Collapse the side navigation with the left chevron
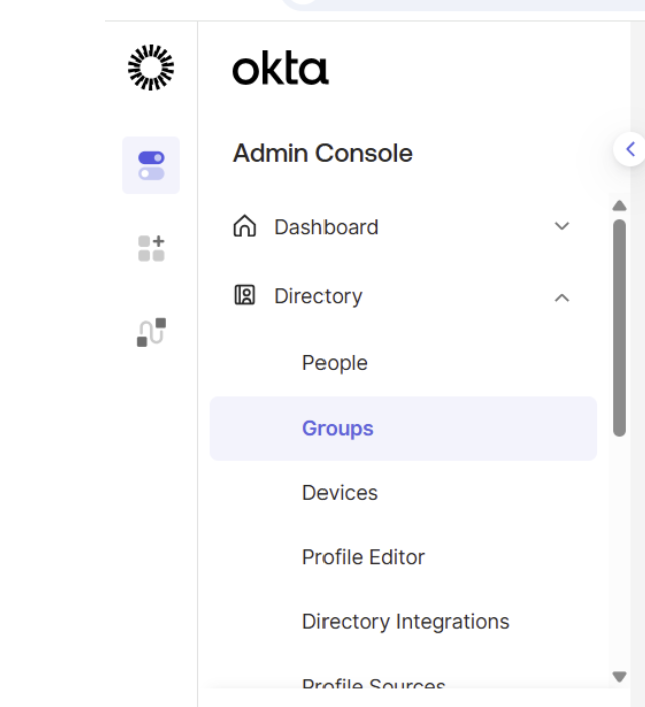Viewport: 645px width, 707px height. pyautogui.click(x=630, y=149)
